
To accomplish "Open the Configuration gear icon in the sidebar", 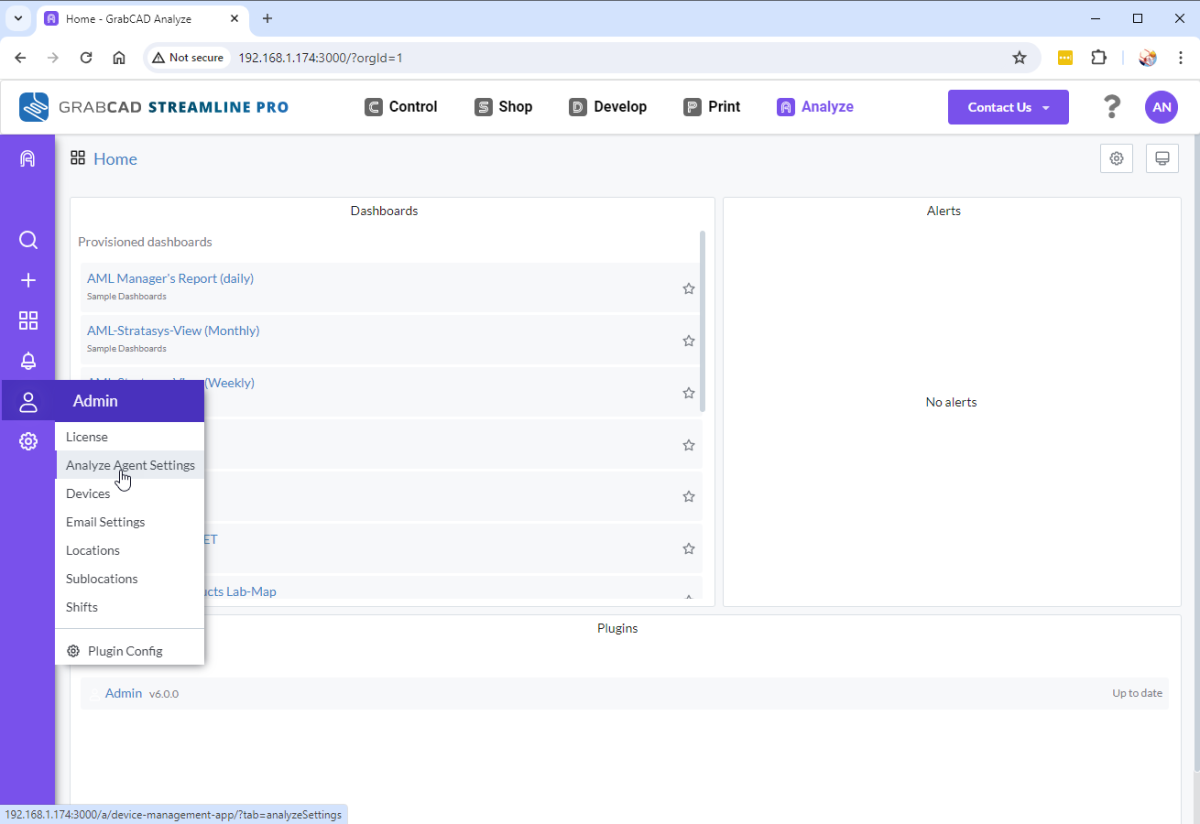I will tap(28, 441).
